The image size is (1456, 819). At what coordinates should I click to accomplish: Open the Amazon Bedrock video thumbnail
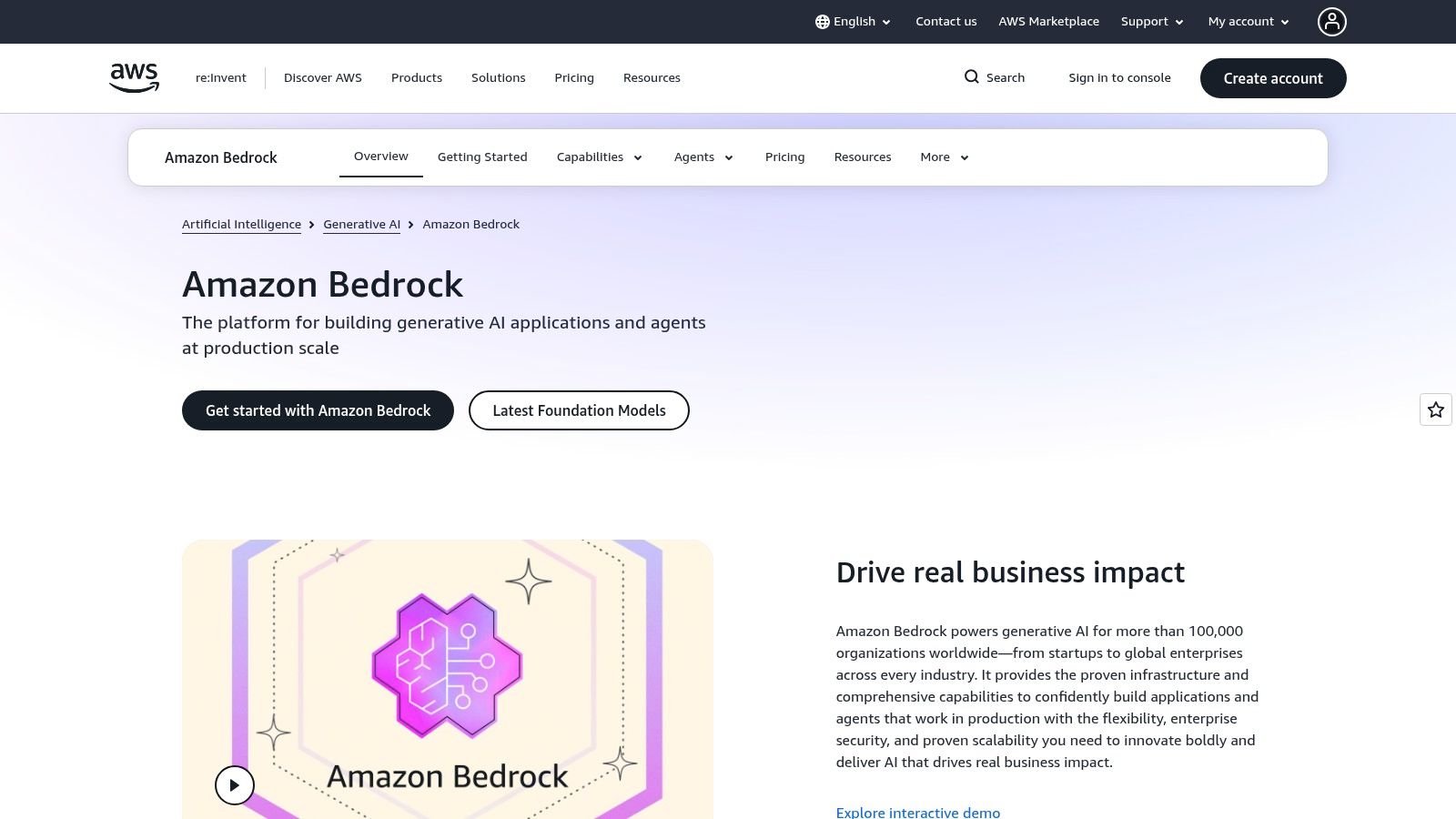(448, 679)
